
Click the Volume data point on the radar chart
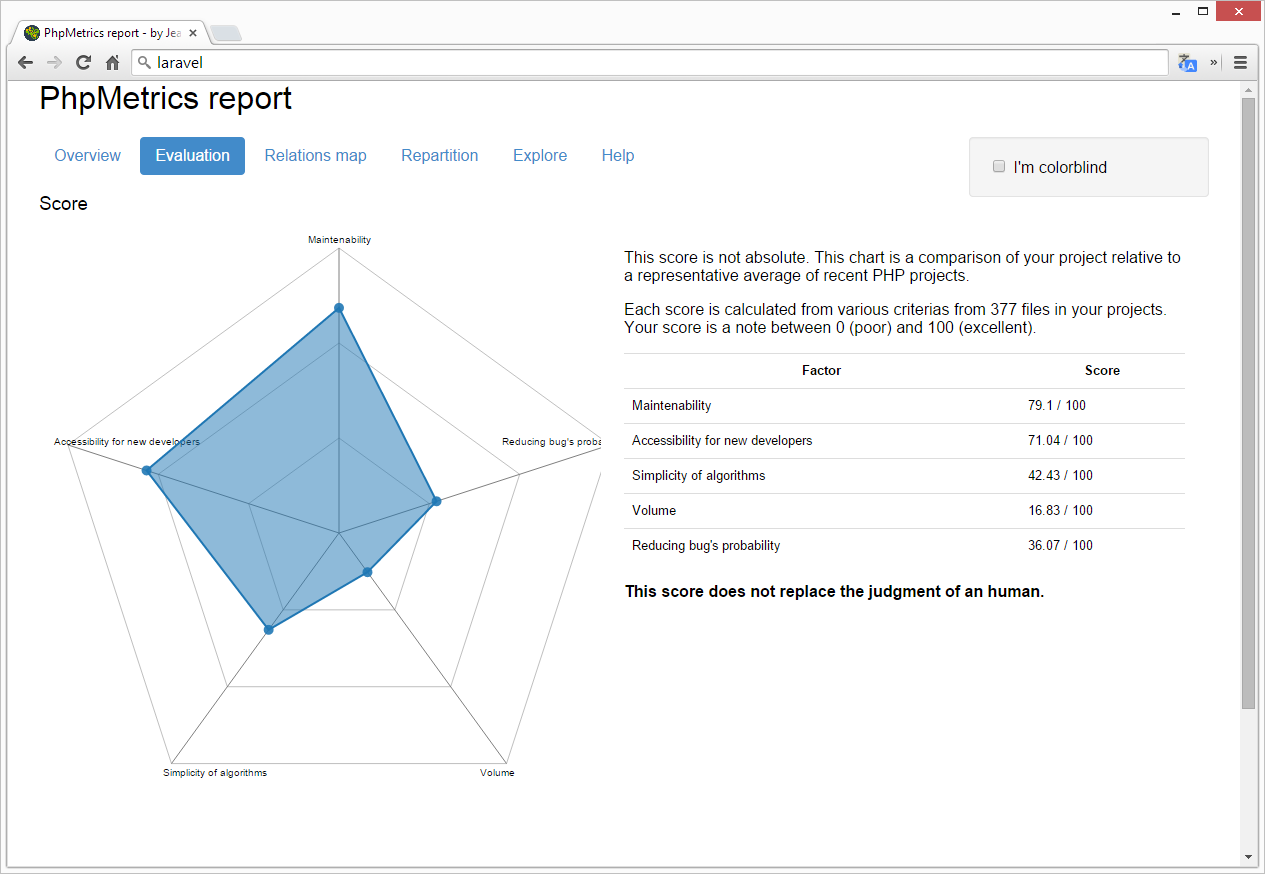click(367, 572)
